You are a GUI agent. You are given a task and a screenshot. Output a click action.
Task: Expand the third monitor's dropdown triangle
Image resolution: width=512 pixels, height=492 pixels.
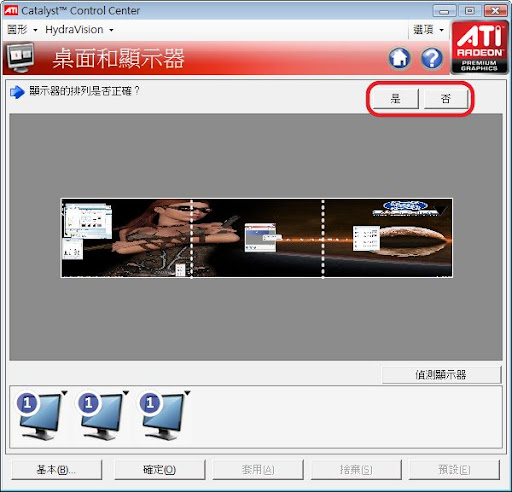pyautogui.click(x=187, y=393)
